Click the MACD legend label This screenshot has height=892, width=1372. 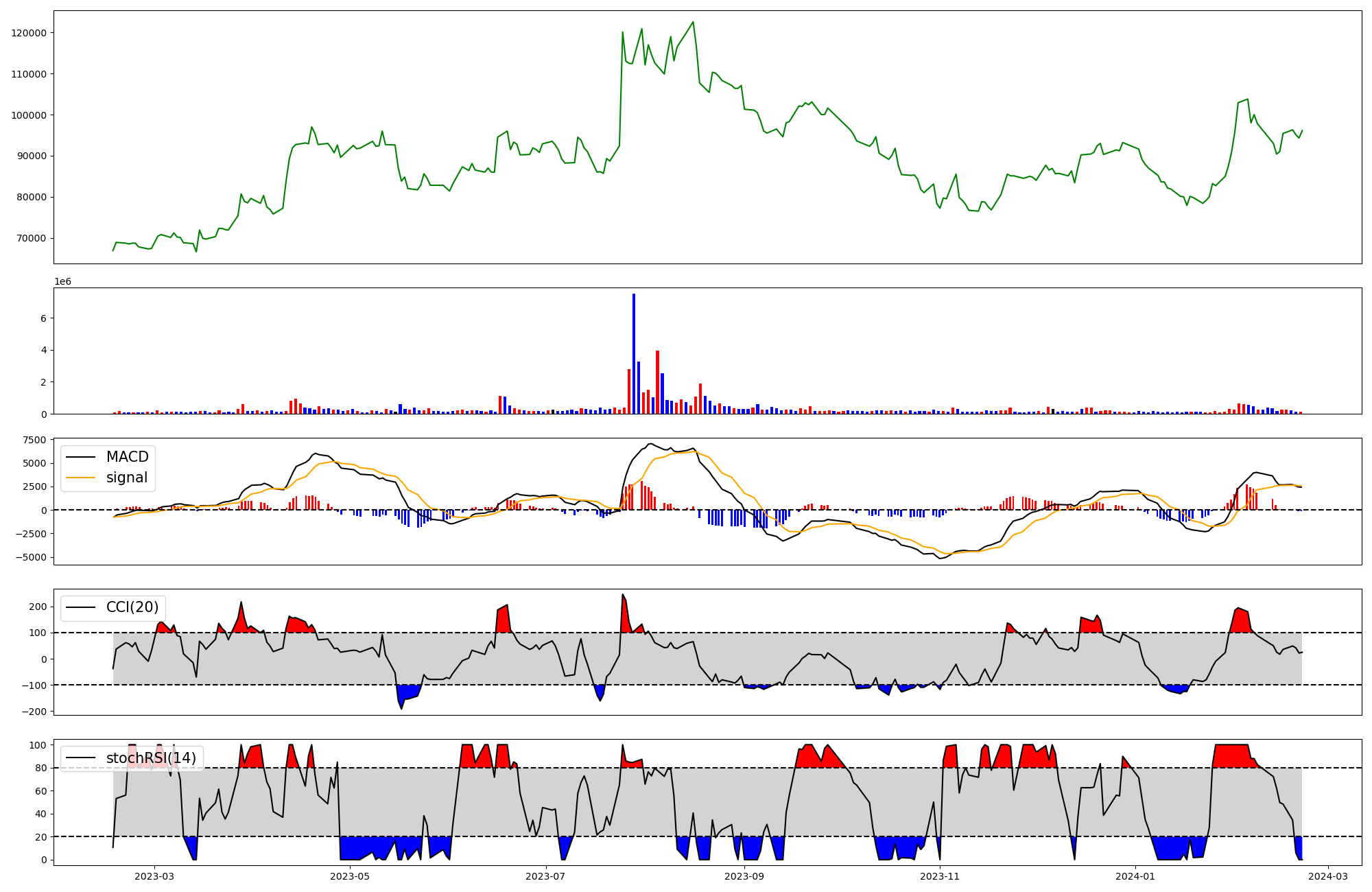pyautogui.click(x=127, y=457)
